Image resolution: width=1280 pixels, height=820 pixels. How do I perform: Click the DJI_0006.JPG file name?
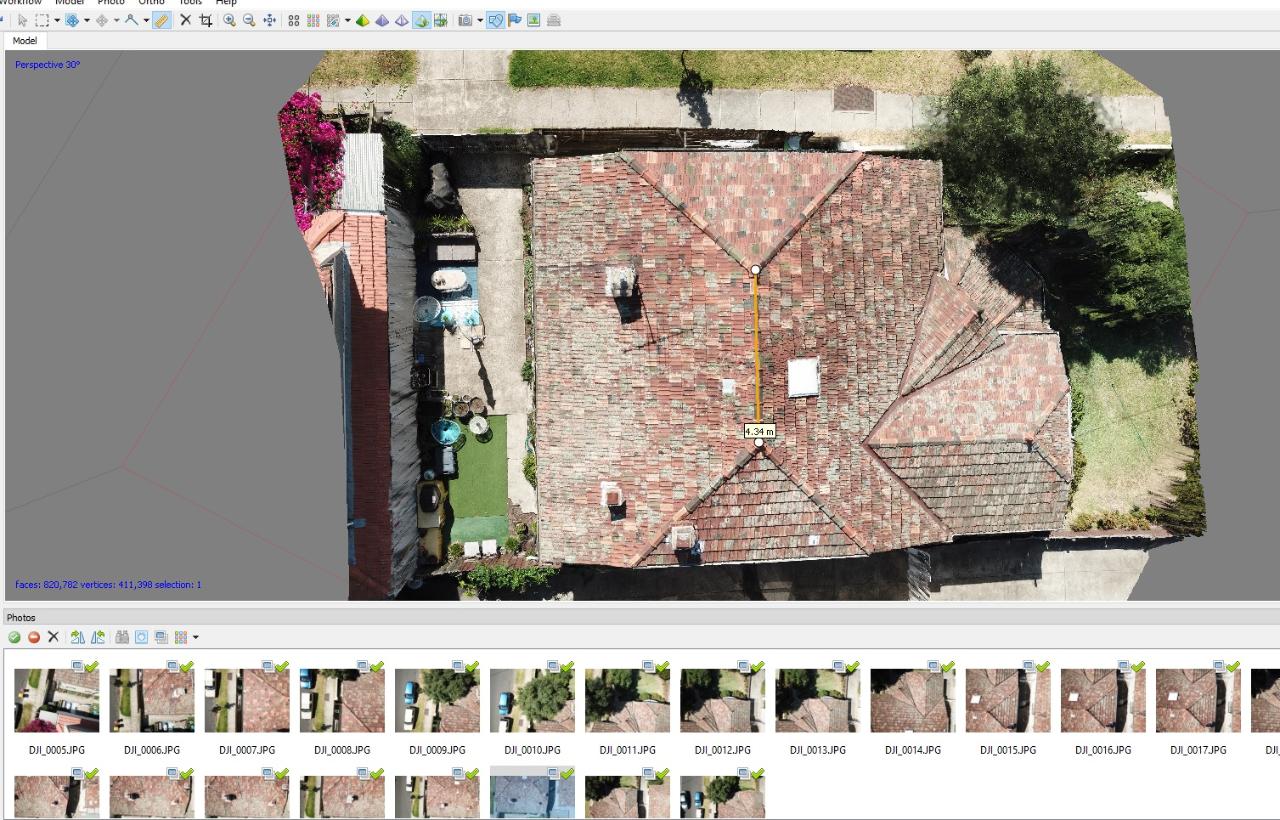152,750
